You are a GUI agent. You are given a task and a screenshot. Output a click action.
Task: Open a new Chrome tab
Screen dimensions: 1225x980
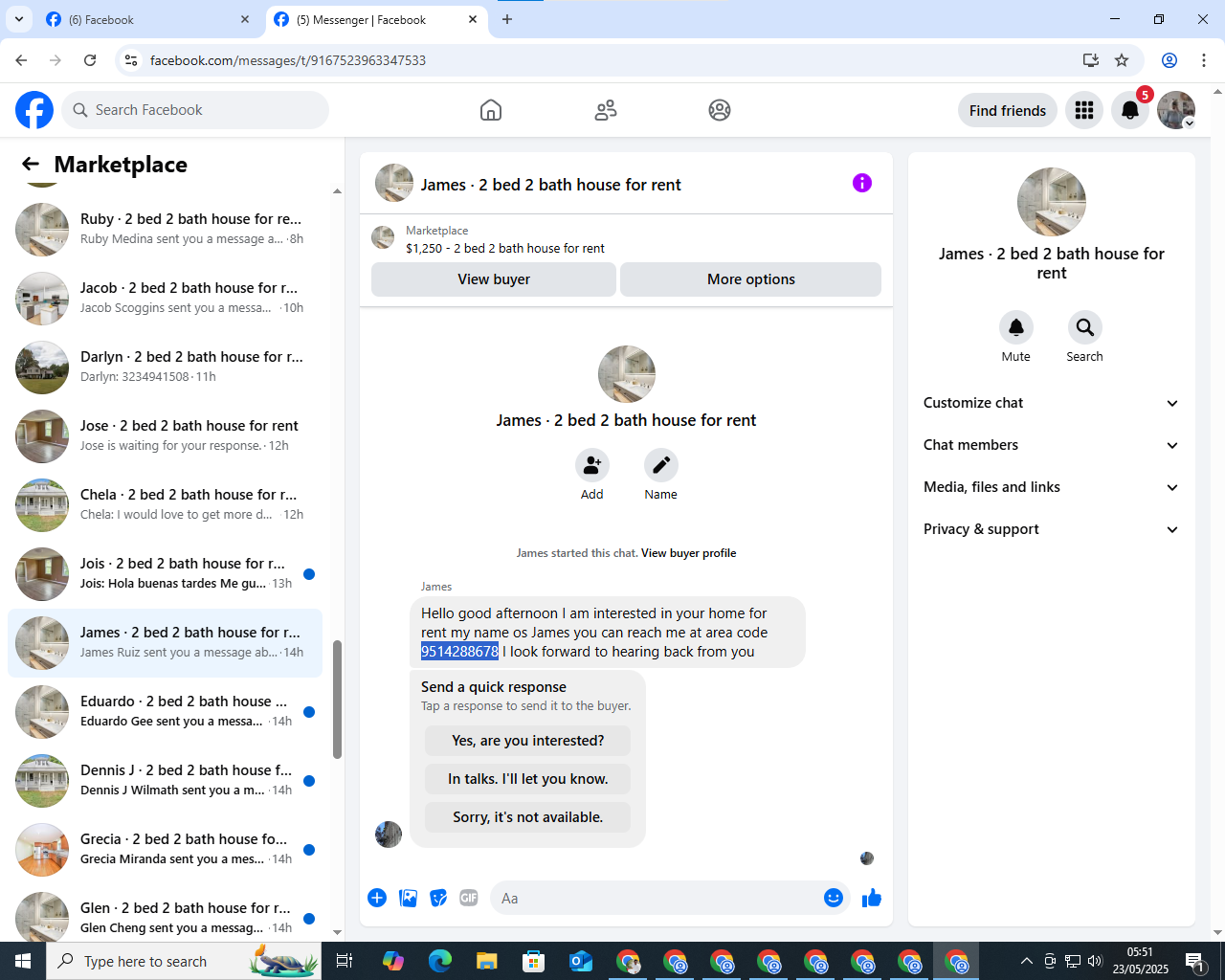507,19
